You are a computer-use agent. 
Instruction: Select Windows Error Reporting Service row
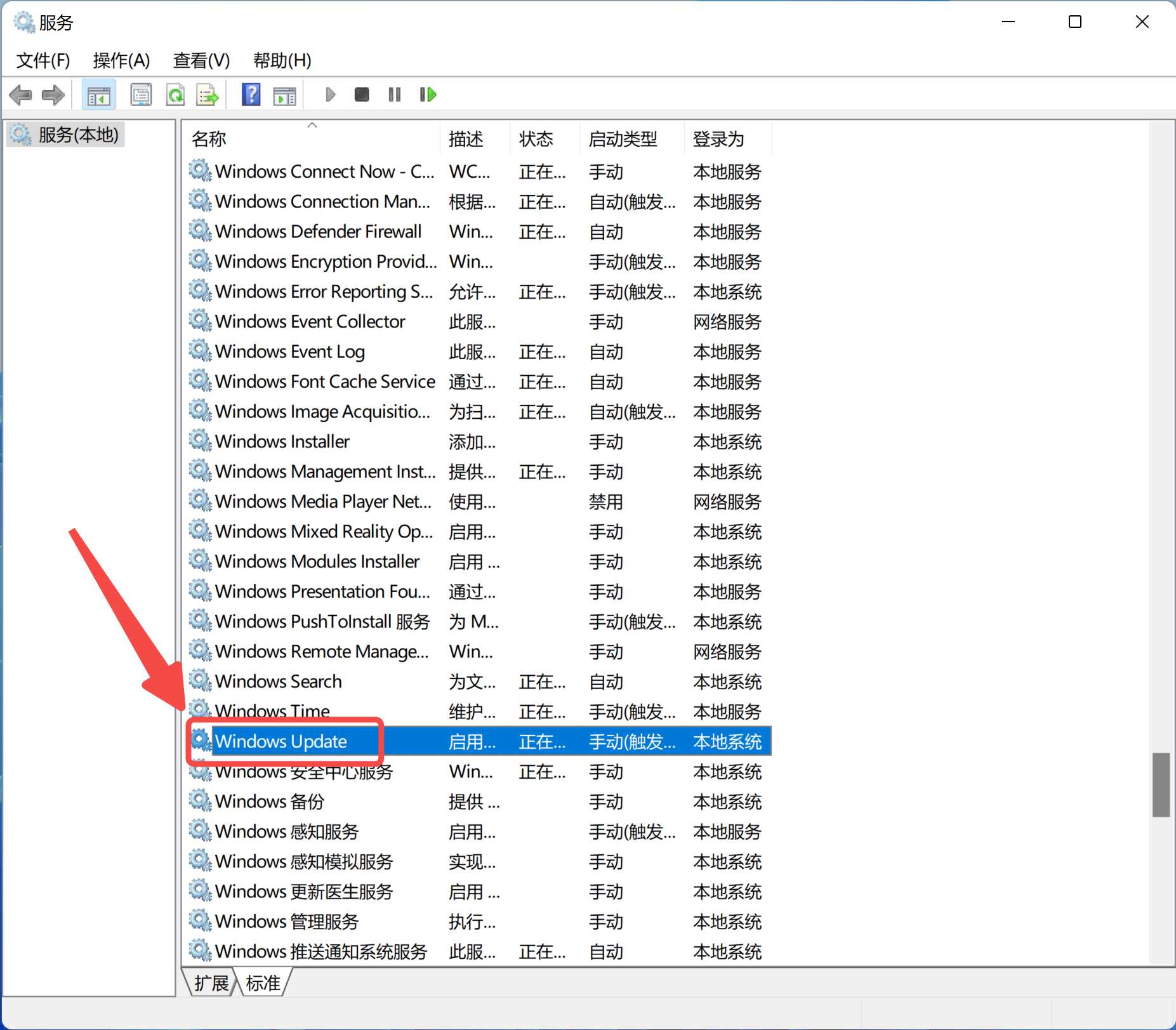pos(480,291)
